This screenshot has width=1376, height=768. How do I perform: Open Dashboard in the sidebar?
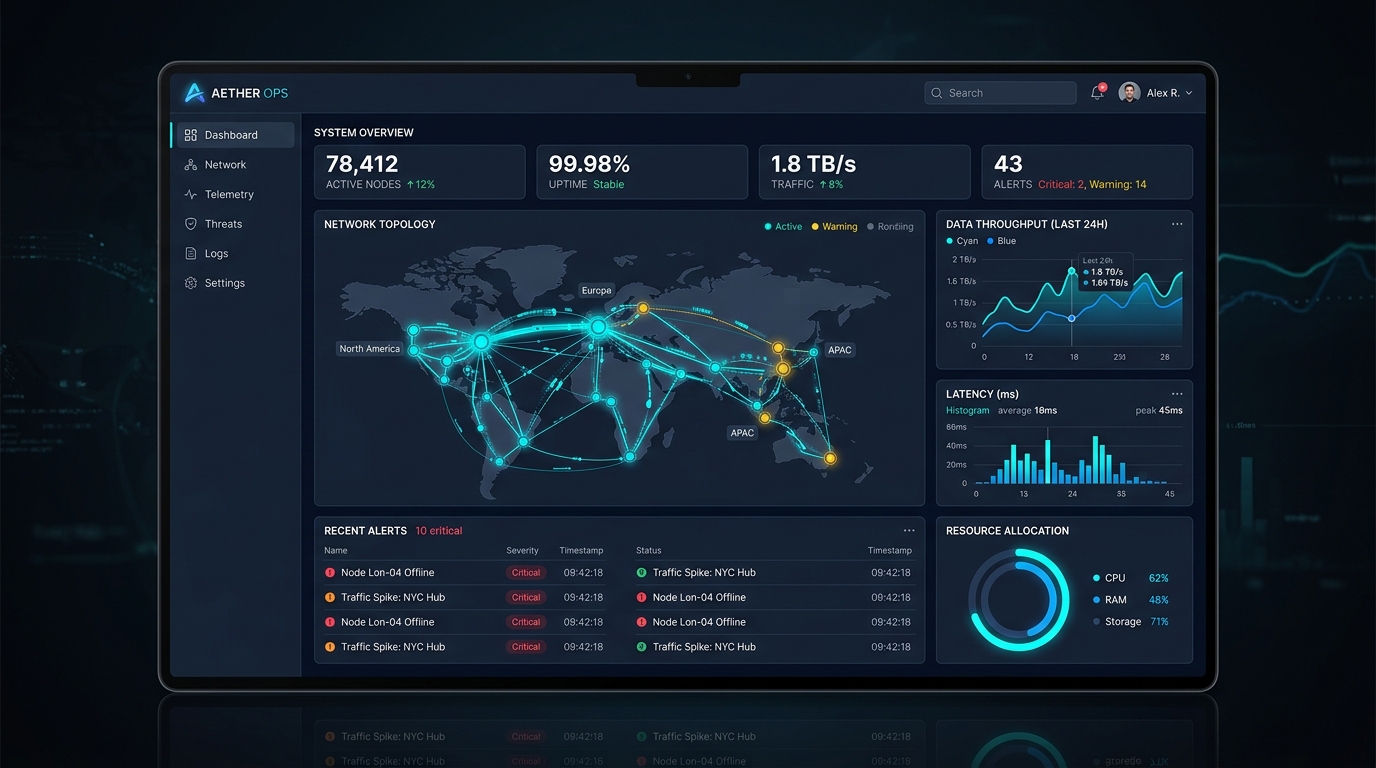click(x=233, y=135)
